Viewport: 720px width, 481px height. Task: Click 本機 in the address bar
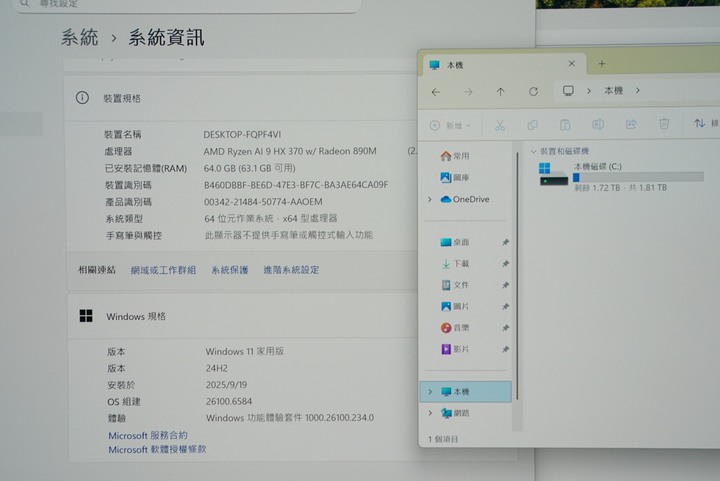613,90
